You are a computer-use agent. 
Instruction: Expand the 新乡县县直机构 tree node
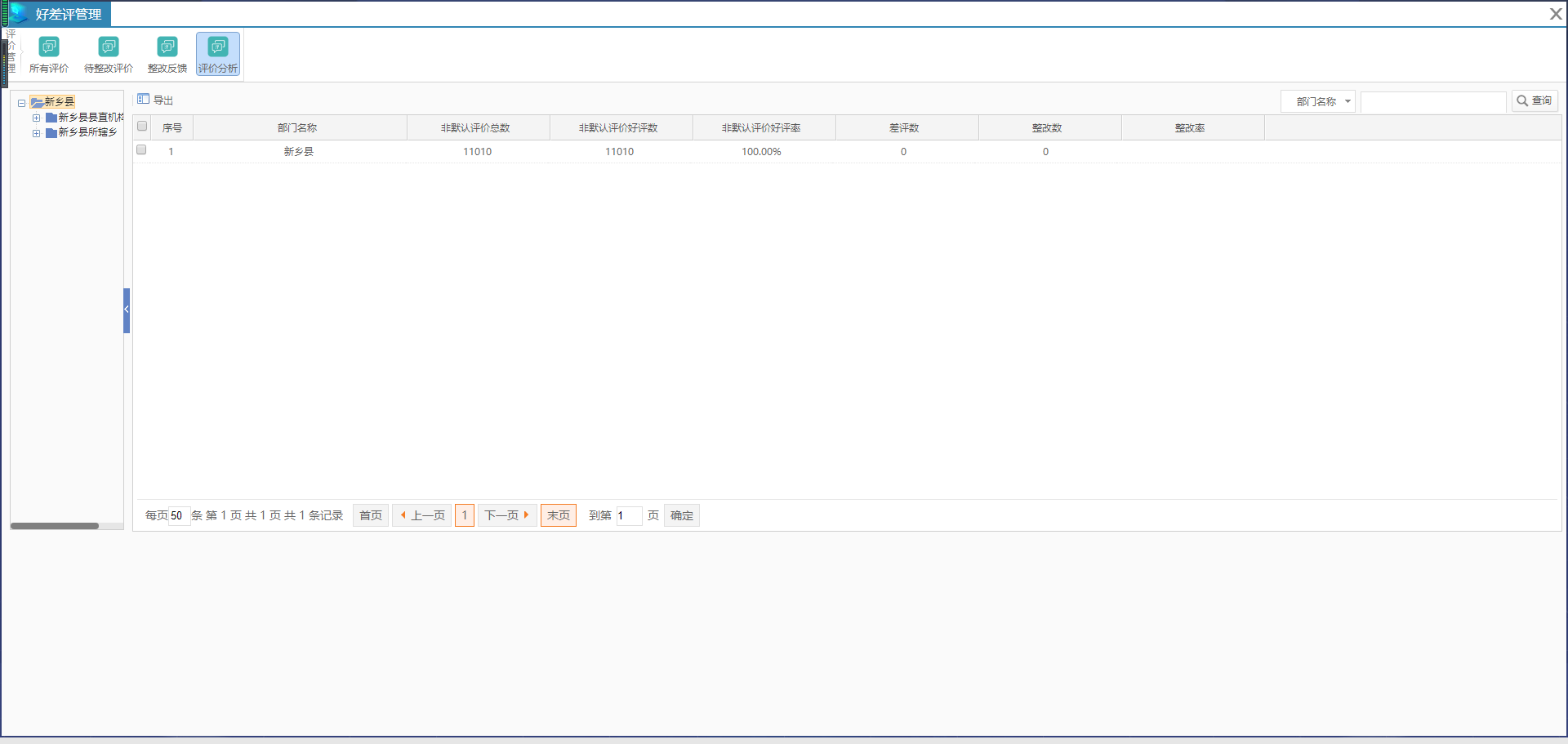[36, 118]
